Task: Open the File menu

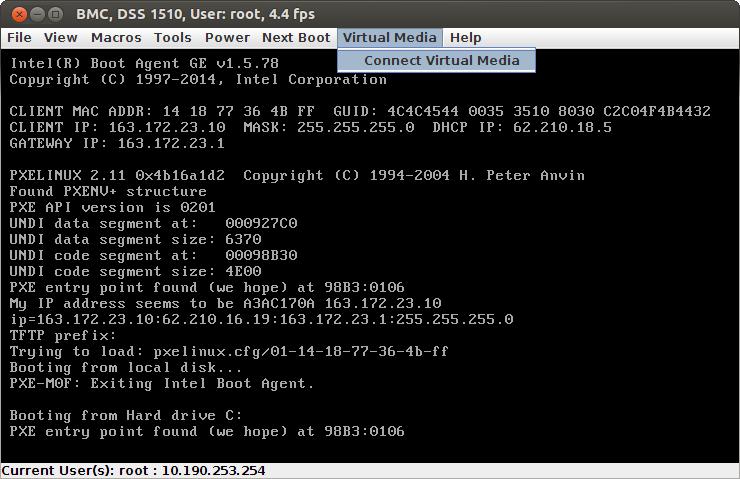Action: 19,38
